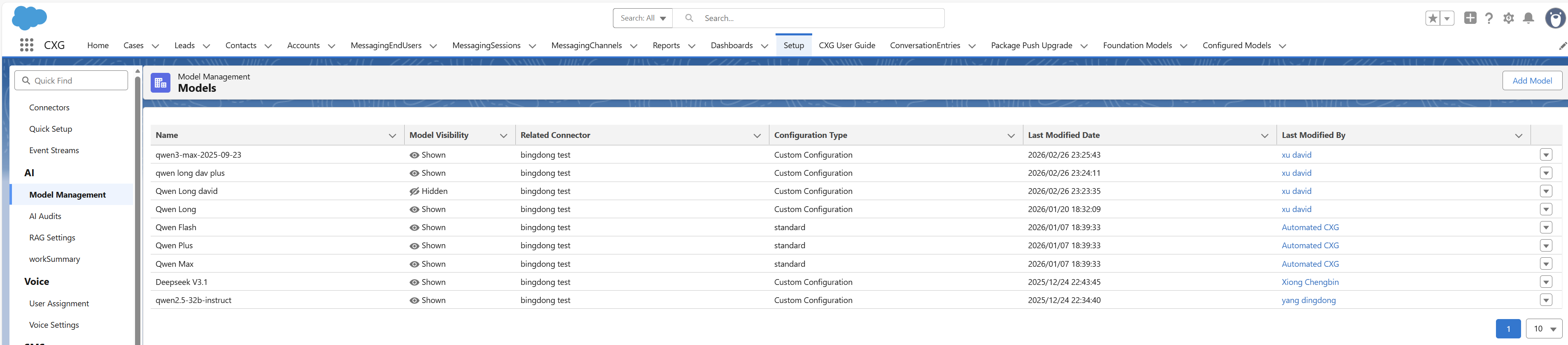The width and height of the screenshot is (1568, 345).
Task: Expand the Dashboards tab chevron
Action: (x=764, y=46)
